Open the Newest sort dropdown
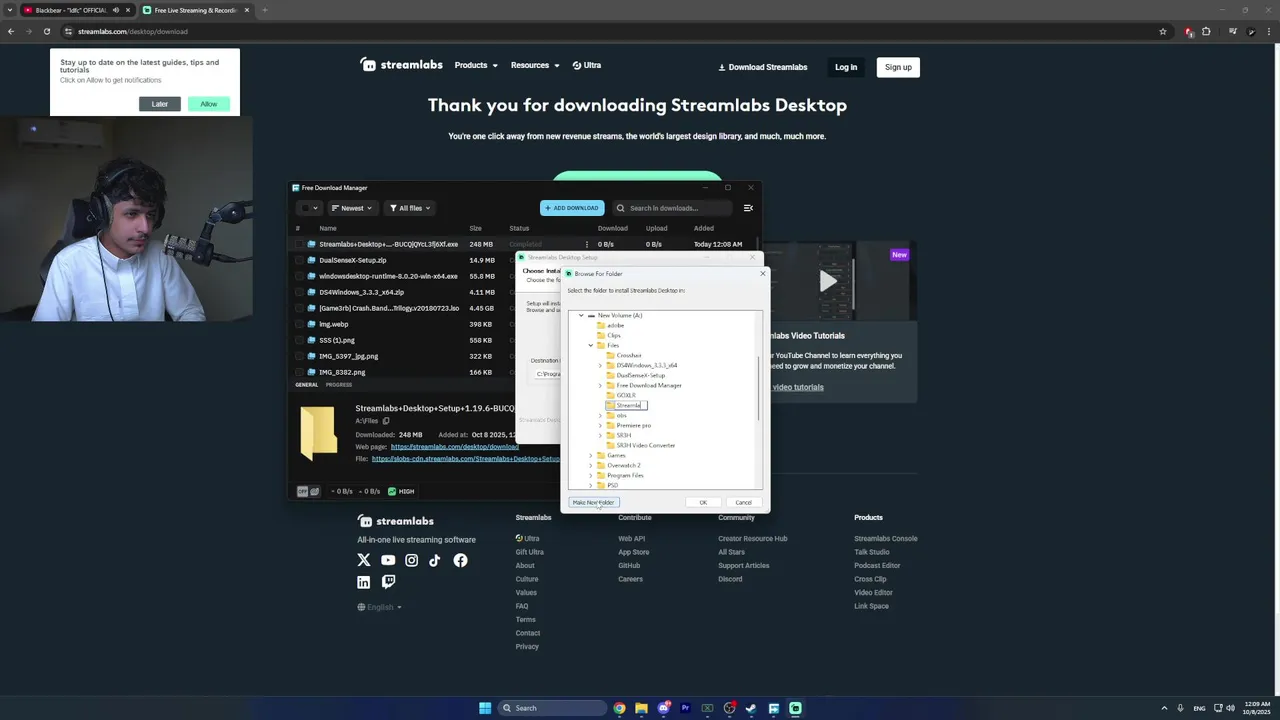The width and height of the screenshot is (1280, 720). click(351, 208)
